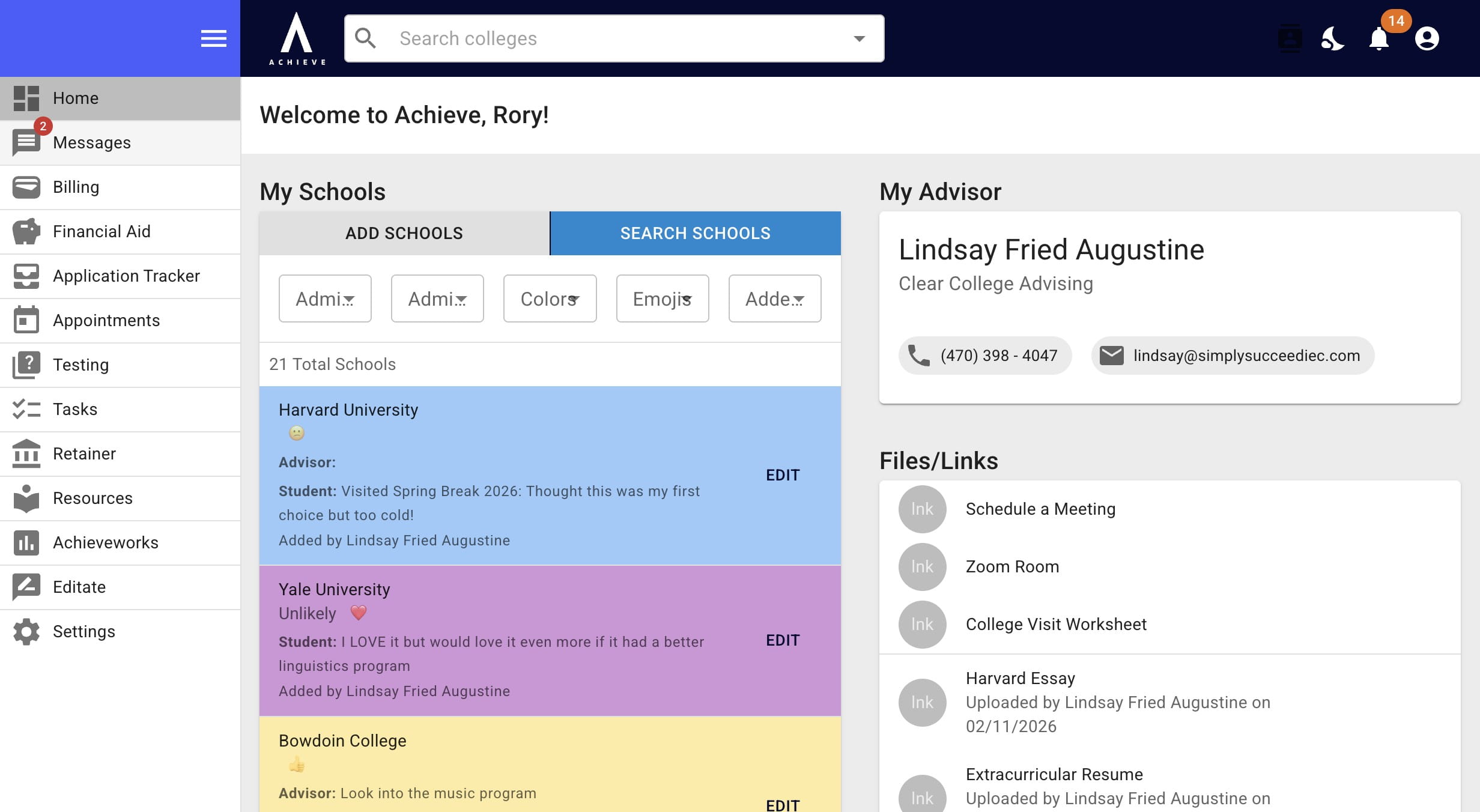Go to Billing page
1480x812 pixels.
click(120, 187)
